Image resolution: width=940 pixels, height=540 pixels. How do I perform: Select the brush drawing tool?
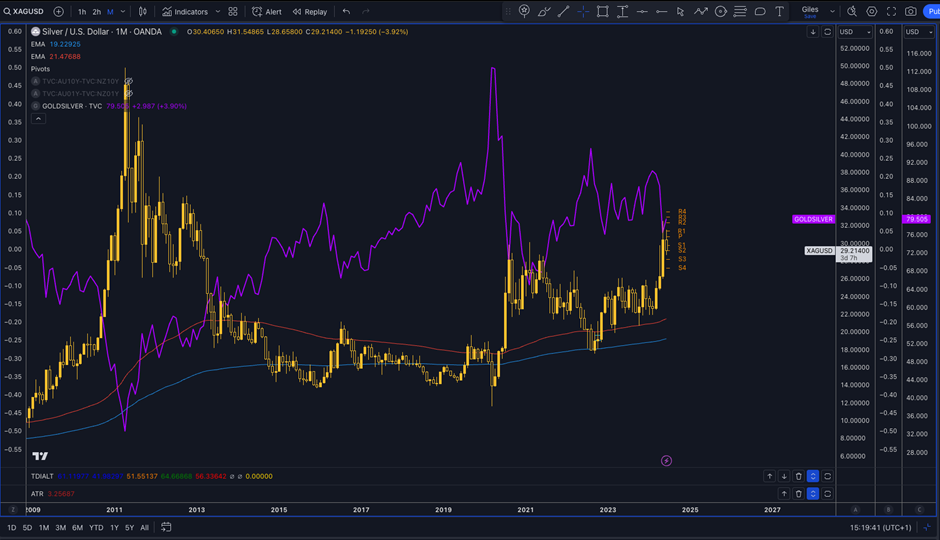pyautogui.click(x=543, y=12)
